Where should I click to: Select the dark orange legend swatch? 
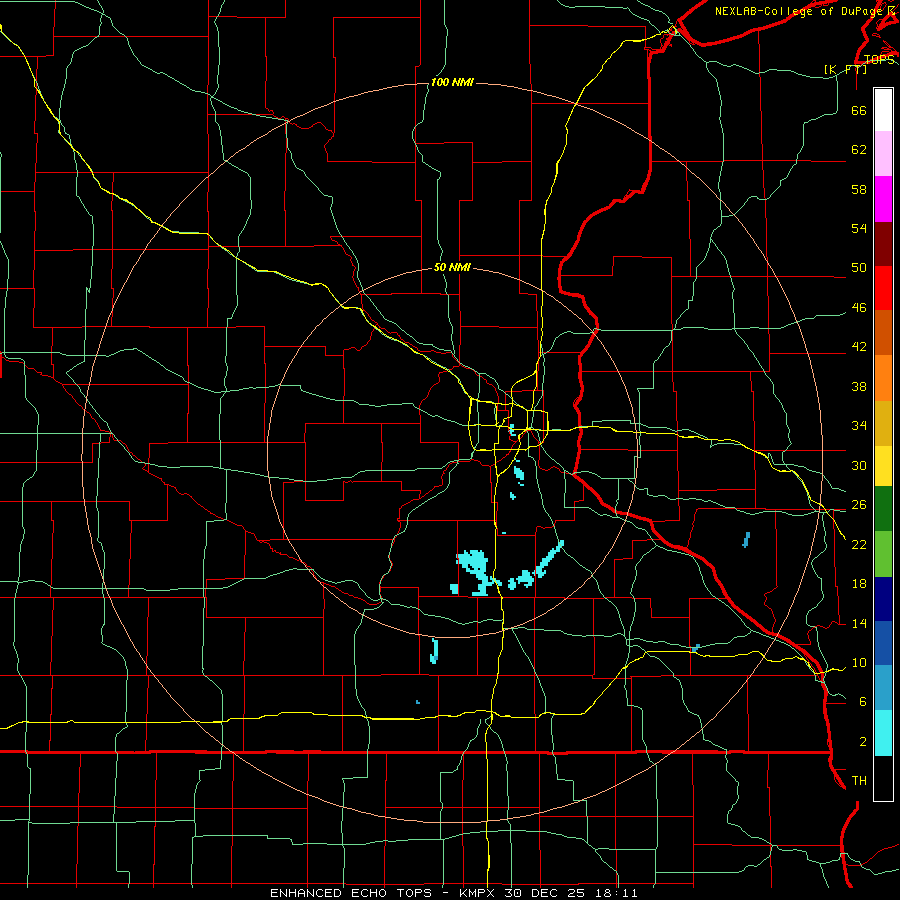coord(883,333)
